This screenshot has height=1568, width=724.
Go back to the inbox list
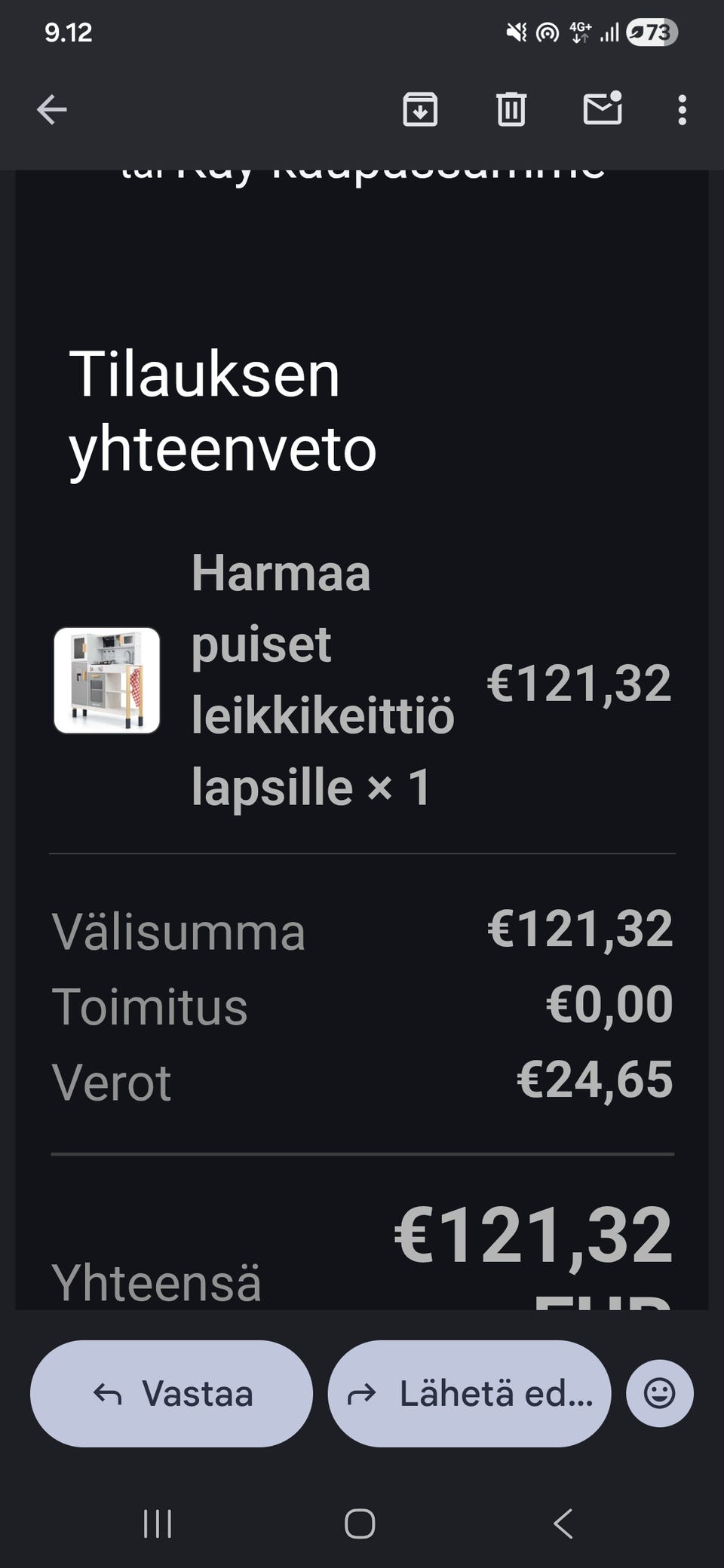tap(52, 110)
